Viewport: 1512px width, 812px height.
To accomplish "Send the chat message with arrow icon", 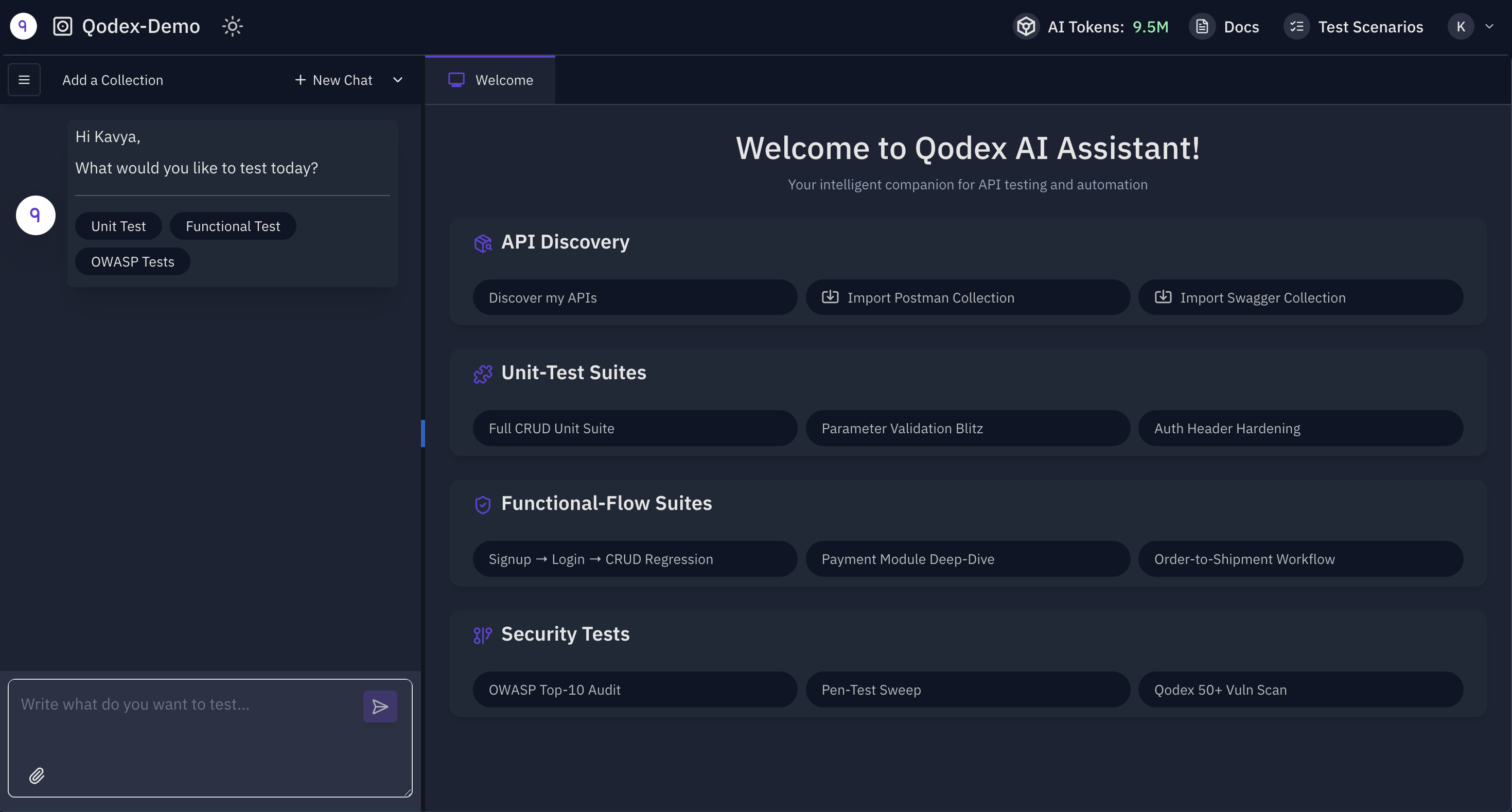I will tap(380, 707).
